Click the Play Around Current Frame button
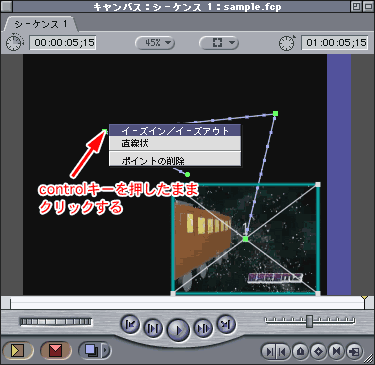This screenshot has height=365, width=375. pyautogui.click(x=203, y=328)
